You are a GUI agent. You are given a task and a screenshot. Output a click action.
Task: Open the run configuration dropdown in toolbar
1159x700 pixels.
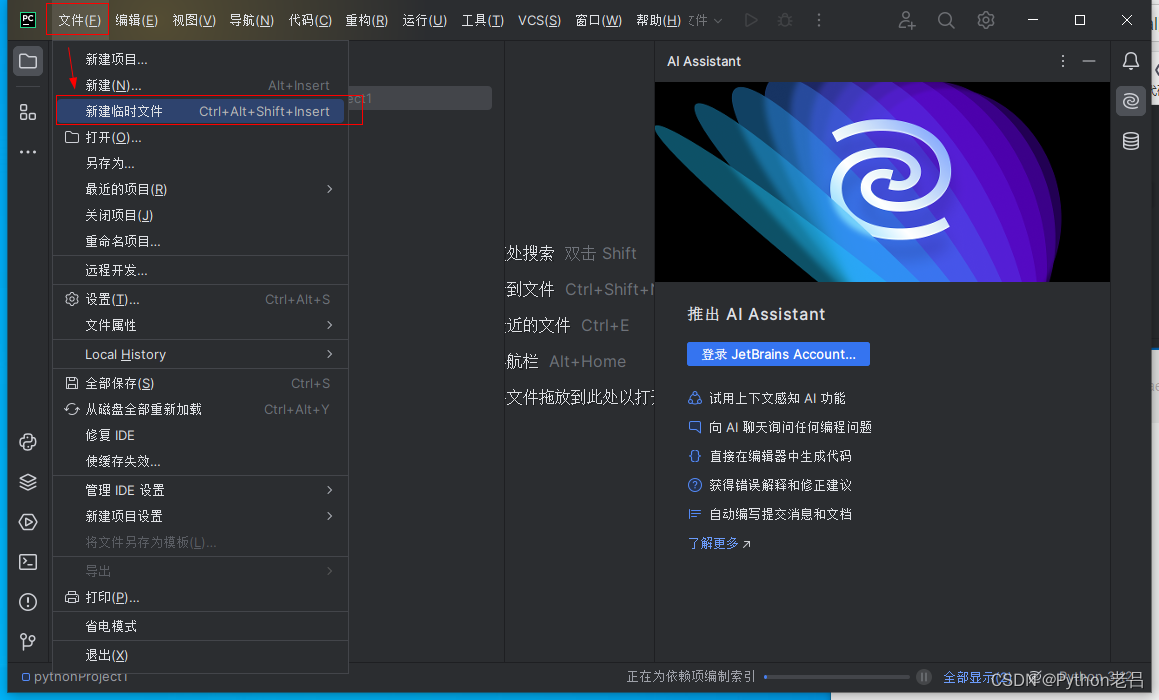pos(706,20)
